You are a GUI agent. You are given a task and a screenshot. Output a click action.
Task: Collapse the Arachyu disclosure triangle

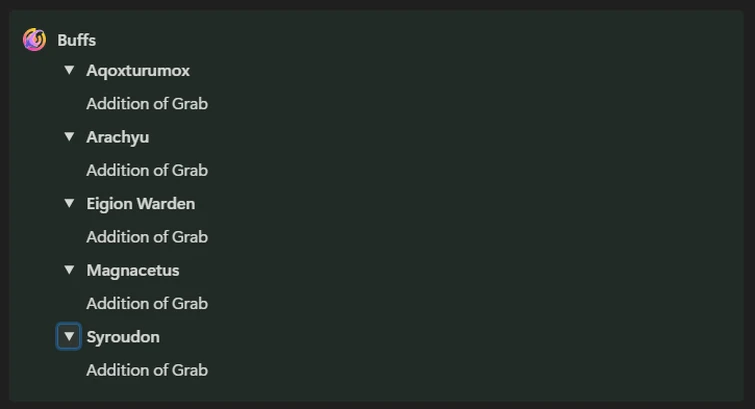(69, 137)
